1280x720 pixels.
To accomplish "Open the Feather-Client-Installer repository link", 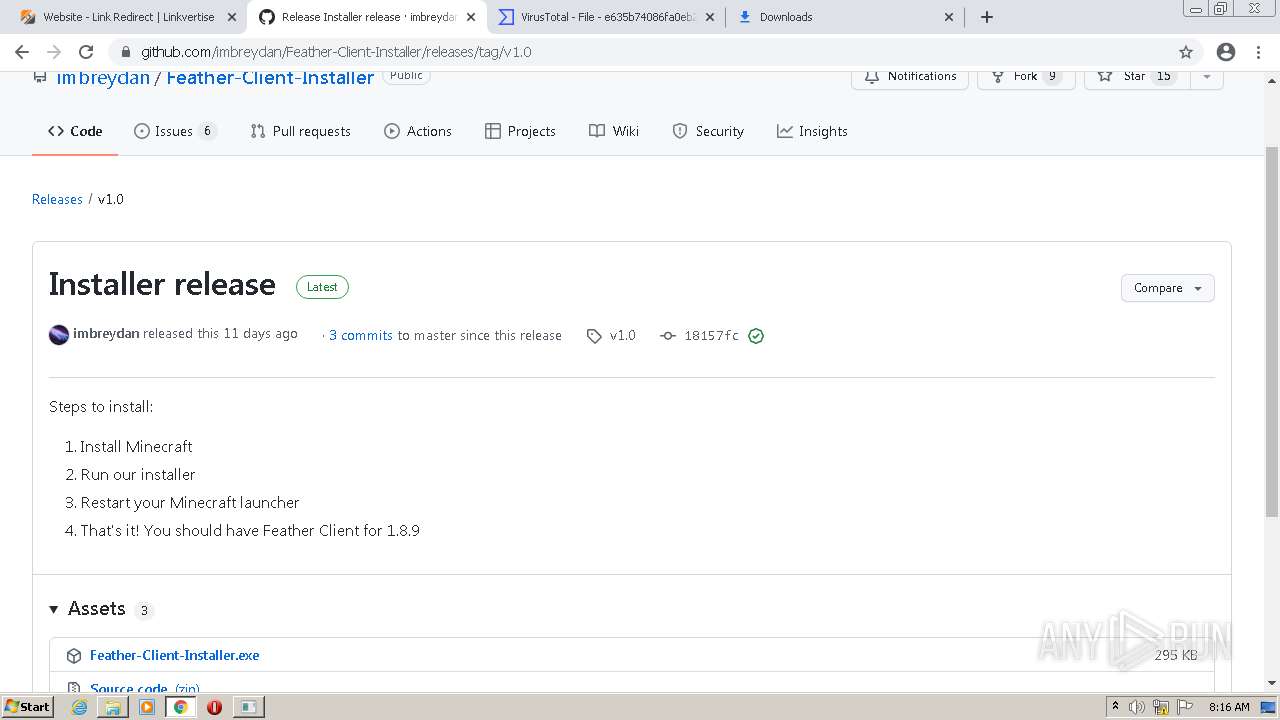I will click(x=270, y=78).
